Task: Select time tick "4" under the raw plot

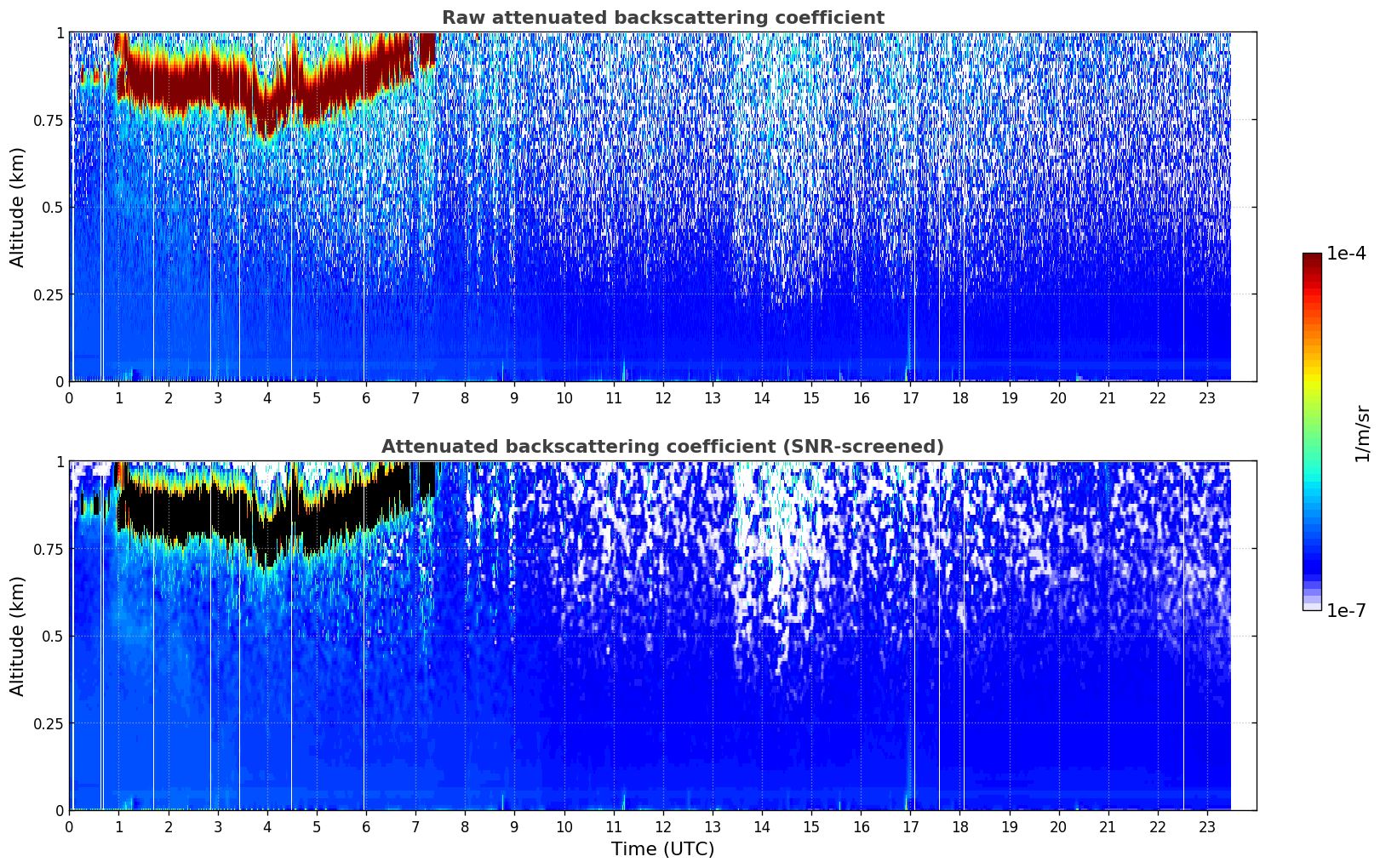Action: 267,397
